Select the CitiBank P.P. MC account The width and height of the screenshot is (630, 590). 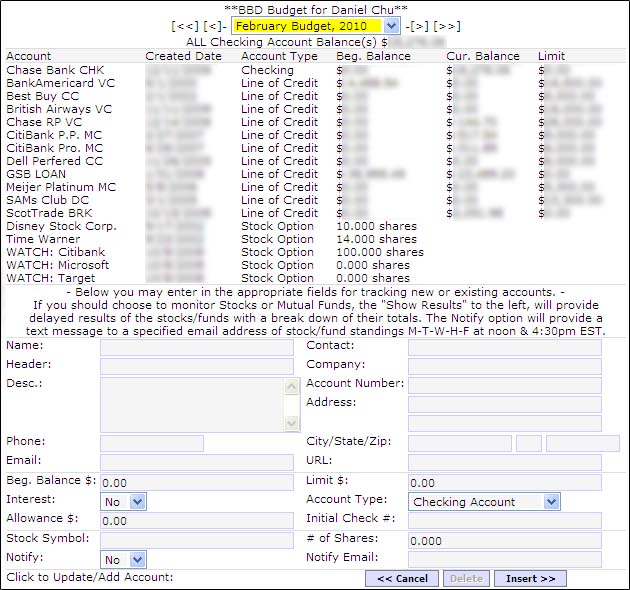[54, 135]
